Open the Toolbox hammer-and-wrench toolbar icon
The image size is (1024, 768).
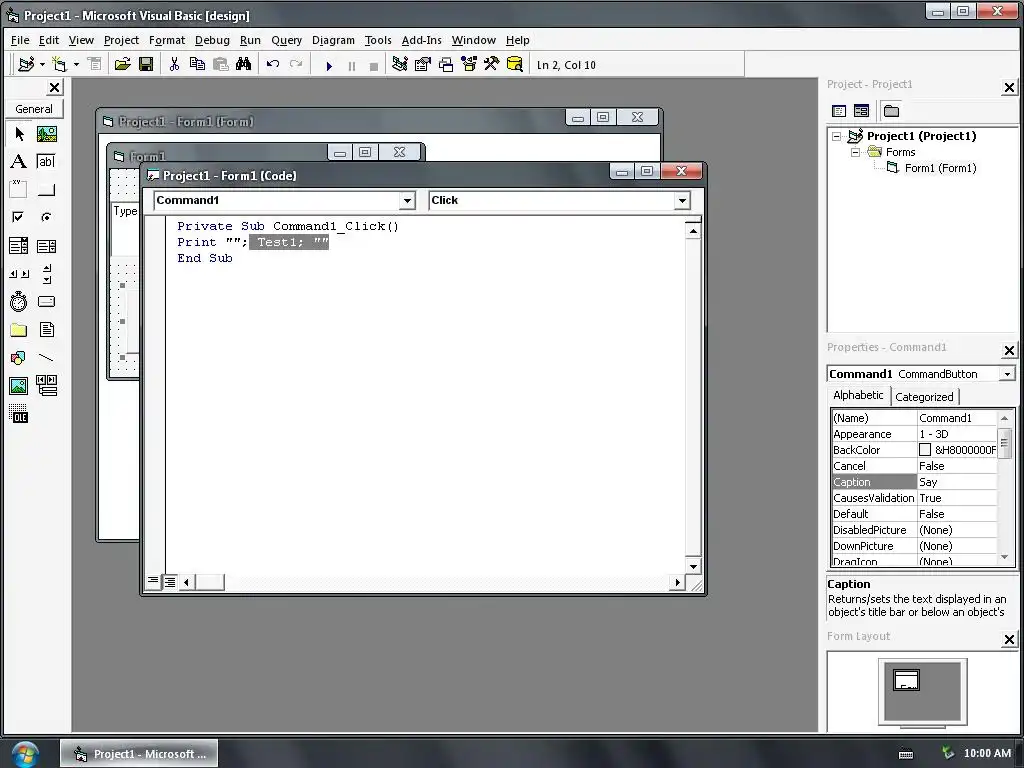491,64
